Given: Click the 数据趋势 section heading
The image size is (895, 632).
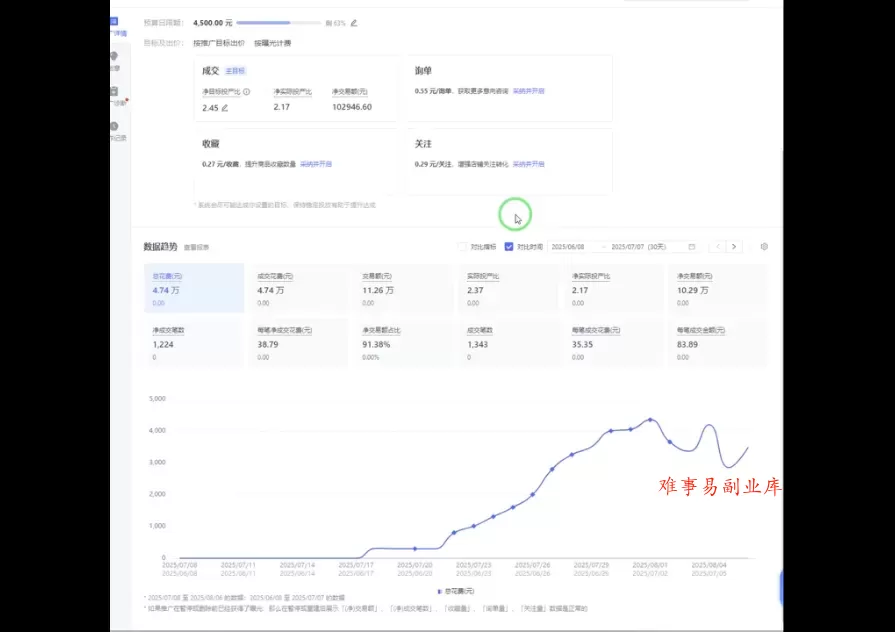Looking at the screenshot, I should tap(160, 247).
